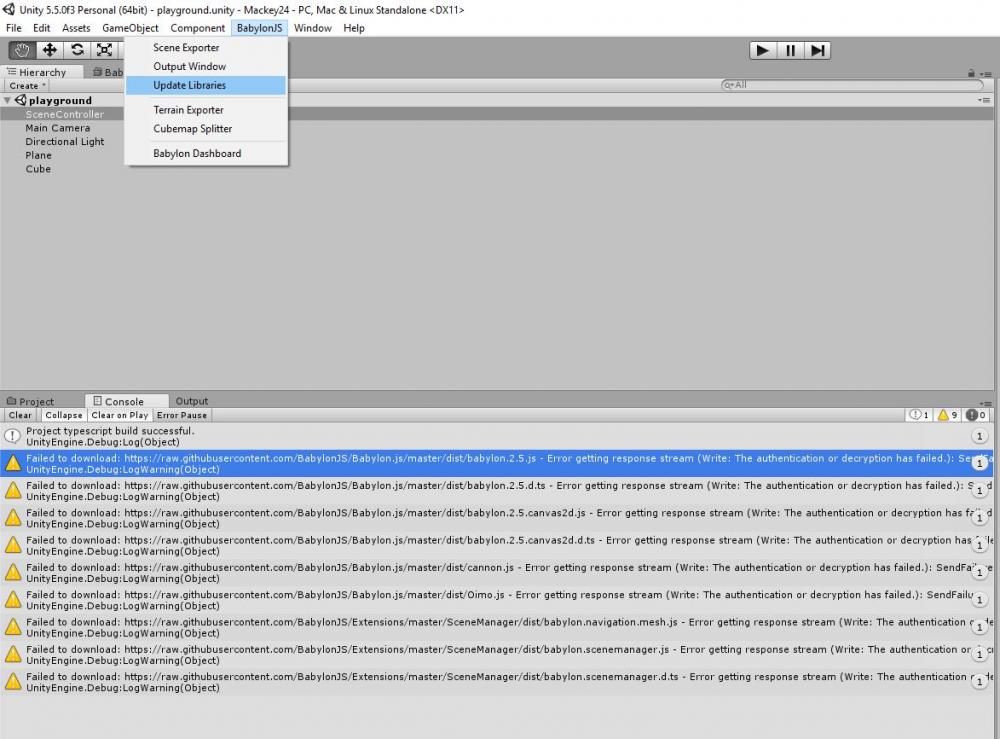Open the Window menu
Viewport: 1000px width, 739px height.
tap(312, 28)
